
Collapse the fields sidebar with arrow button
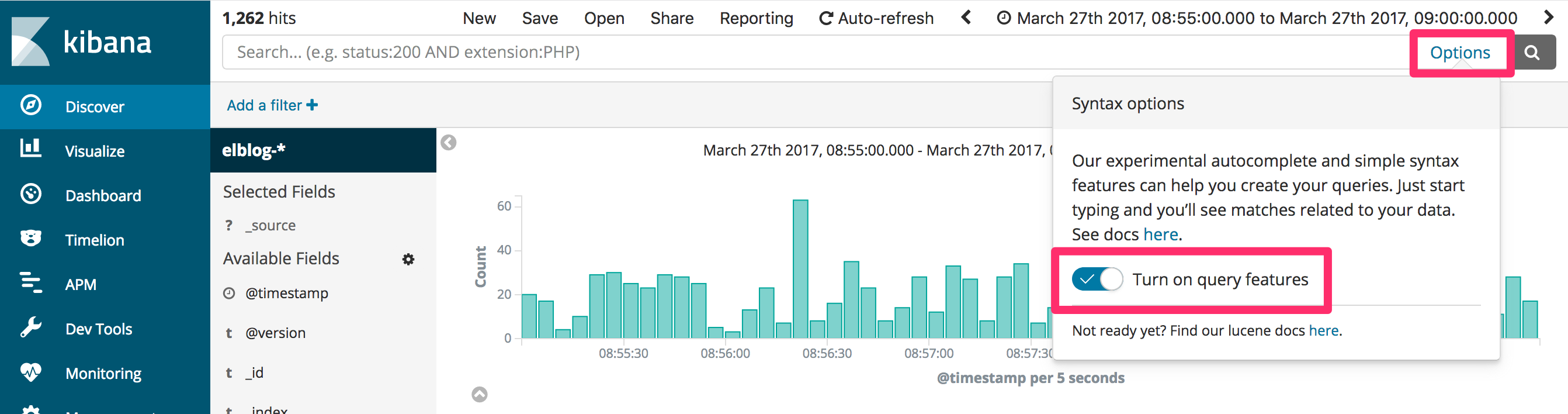(449, 143)
